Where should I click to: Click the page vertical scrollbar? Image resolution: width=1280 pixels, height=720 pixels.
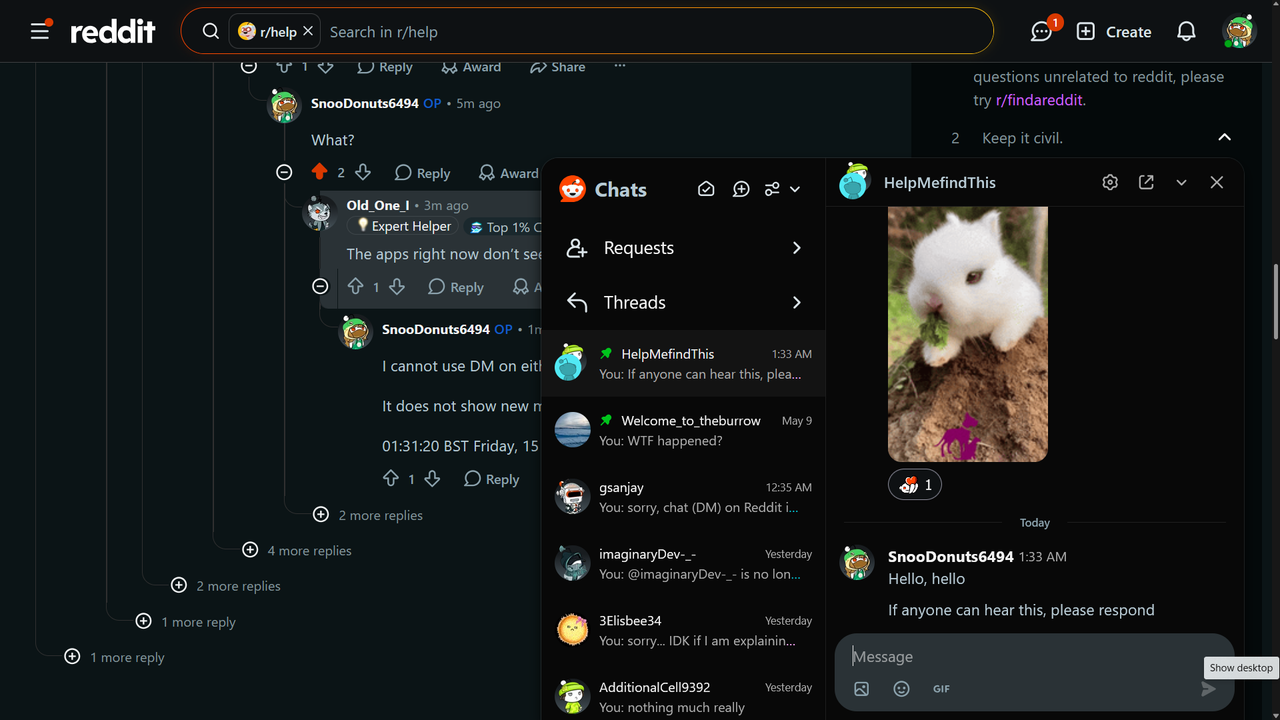point(1274,300)
